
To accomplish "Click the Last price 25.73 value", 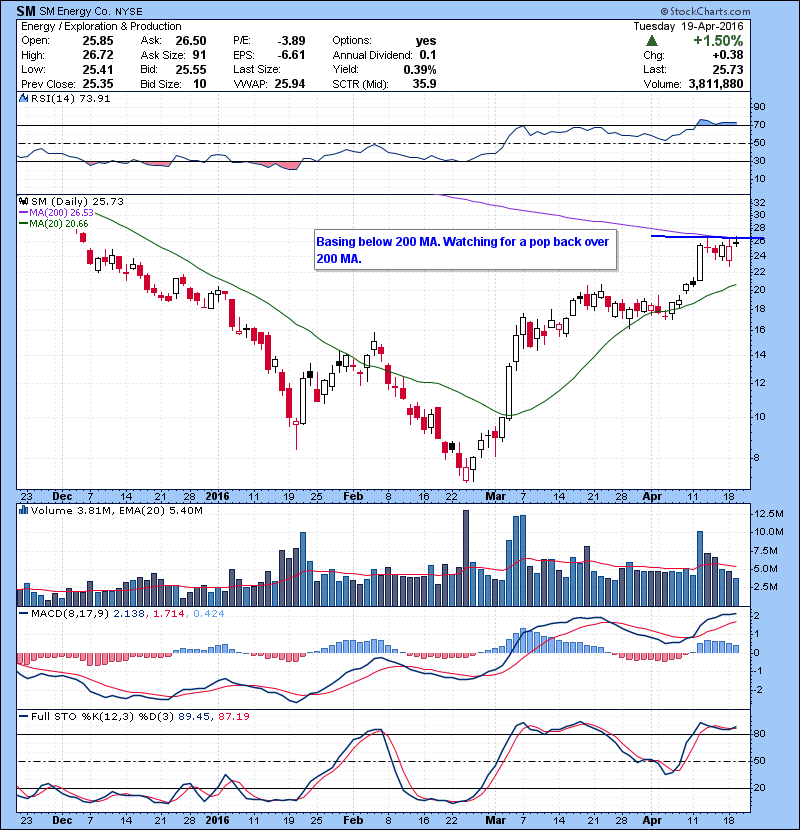I will coord(727,69).
